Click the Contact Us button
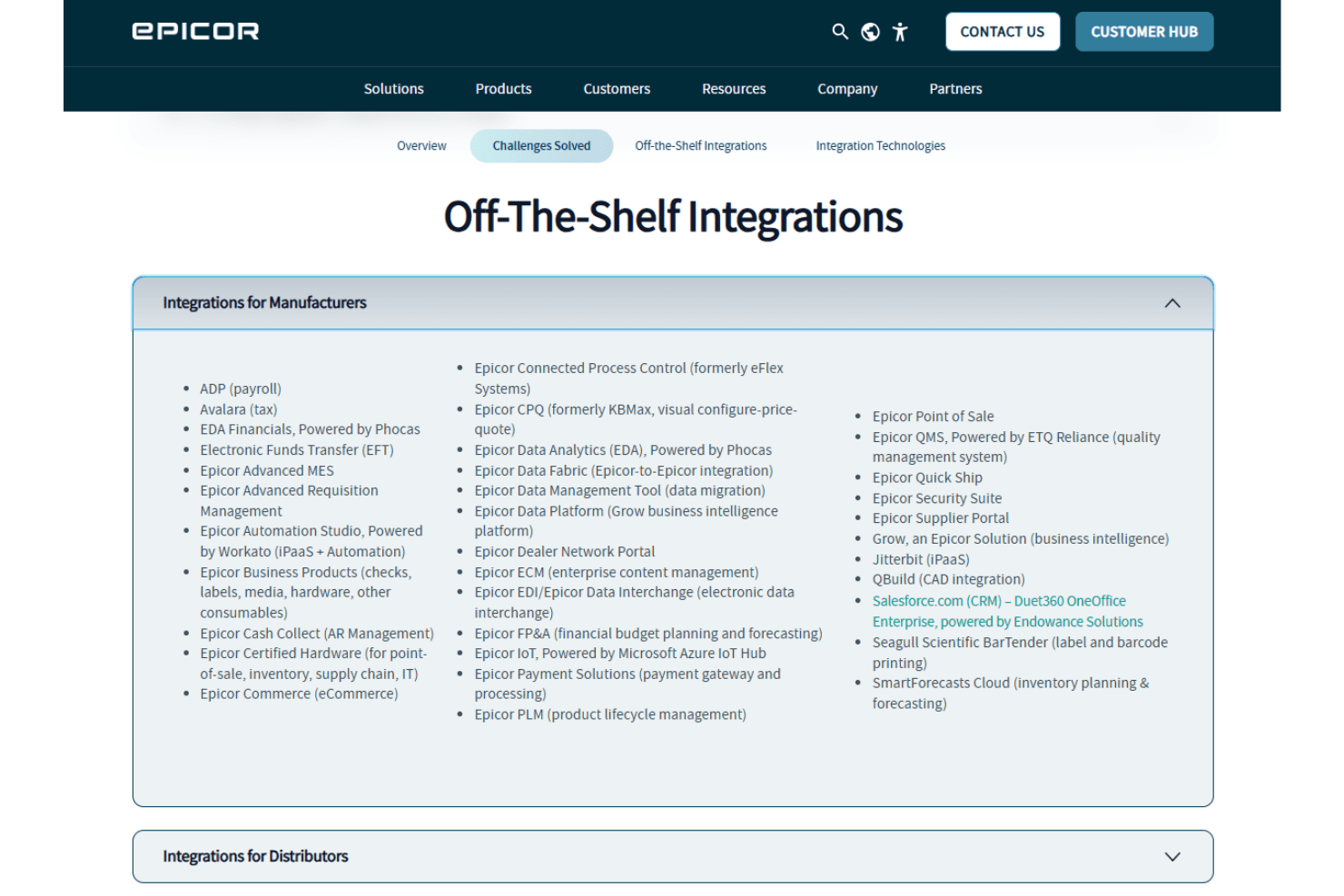 pos(1003,32)
